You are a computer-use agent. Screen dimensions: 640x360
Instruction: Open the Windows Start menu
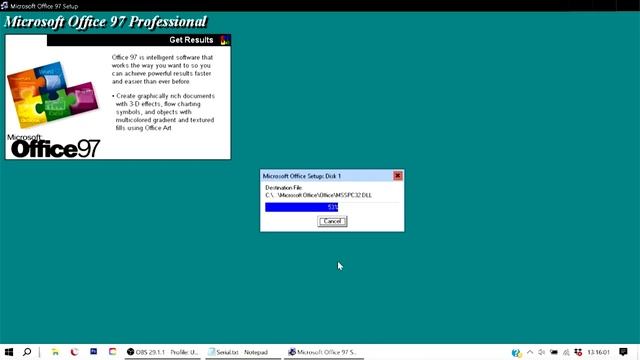tap(9, 352)
